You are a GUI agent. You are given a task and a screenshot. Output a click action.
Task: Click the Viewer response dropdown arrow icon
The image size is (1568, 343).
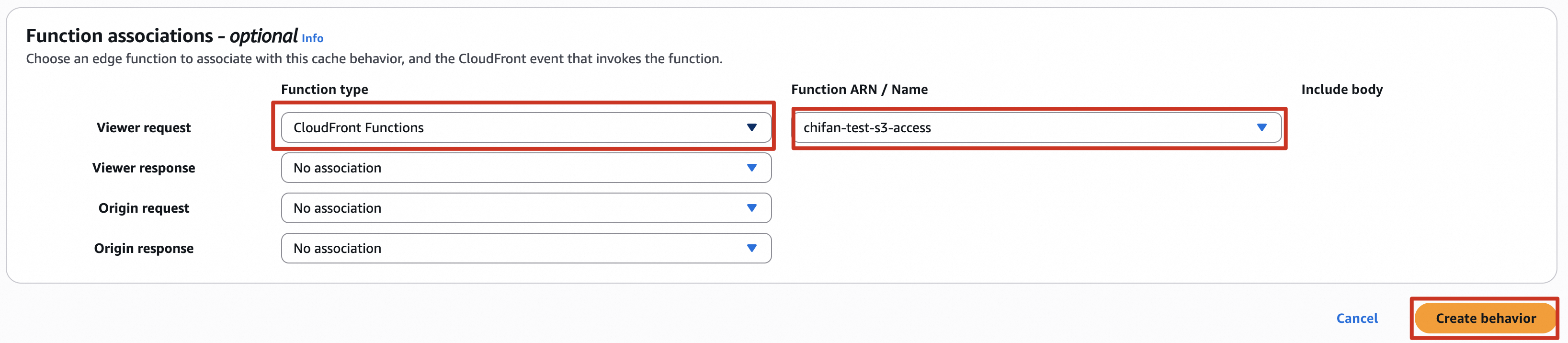[752, 168]
